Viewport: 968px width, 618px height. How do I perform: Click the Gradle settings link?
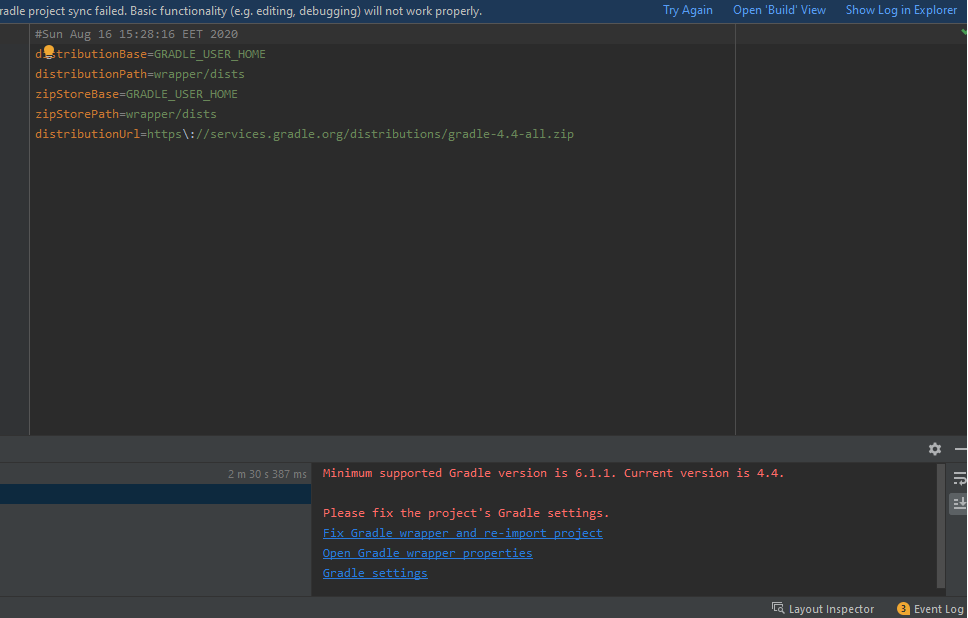tap(375, 573)
